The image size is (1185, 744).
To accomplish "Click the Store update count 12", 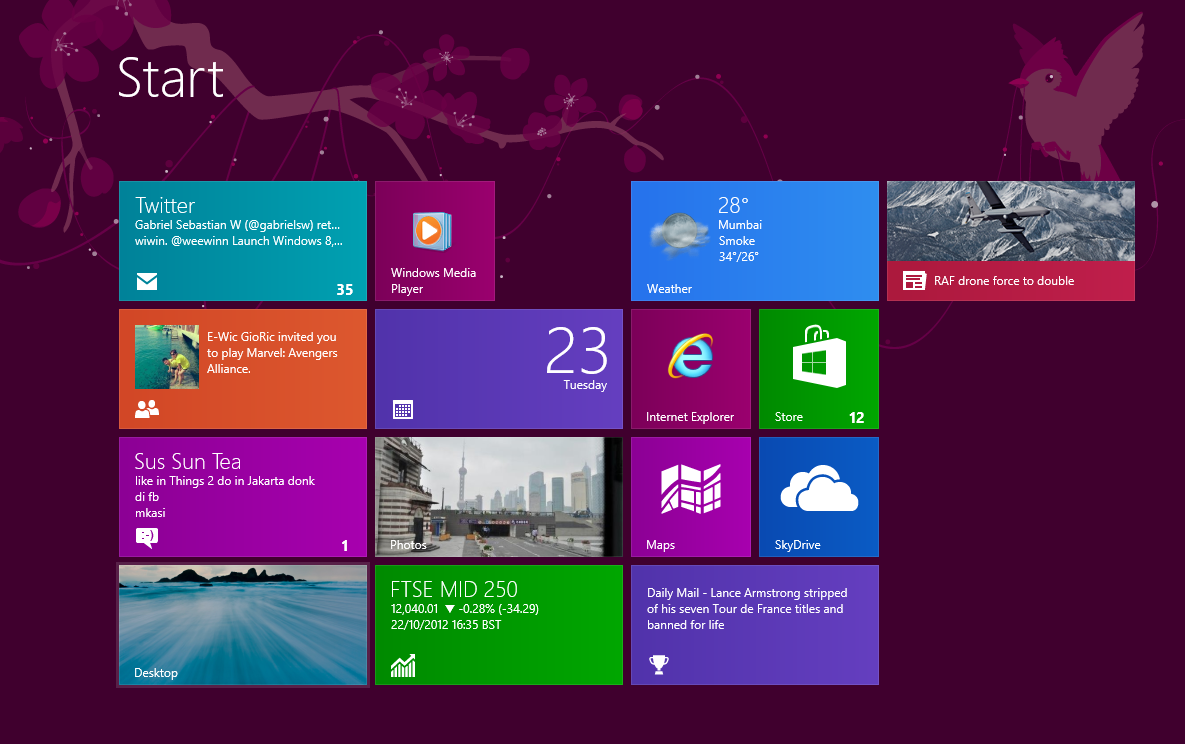I will (856, 417).
